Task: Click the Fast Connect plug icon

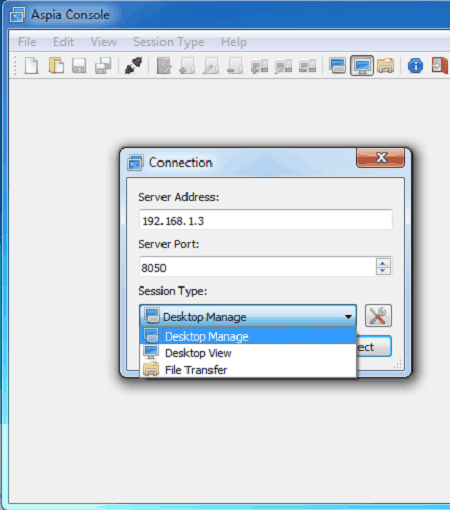Action: point(133,66)
